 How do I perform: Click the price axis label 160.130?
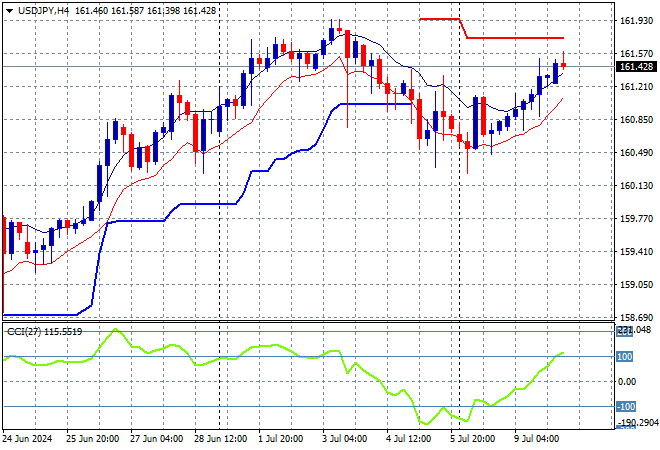pos(636,186)
